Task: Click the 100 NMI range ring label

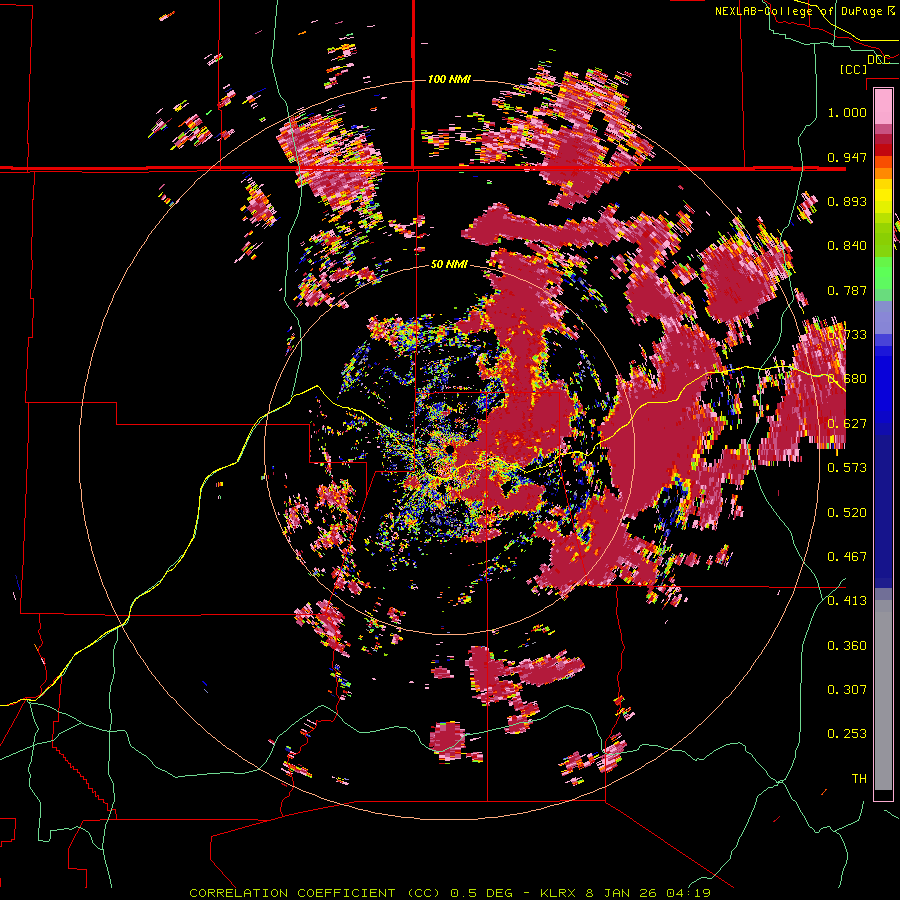Action: coord(449,79)
